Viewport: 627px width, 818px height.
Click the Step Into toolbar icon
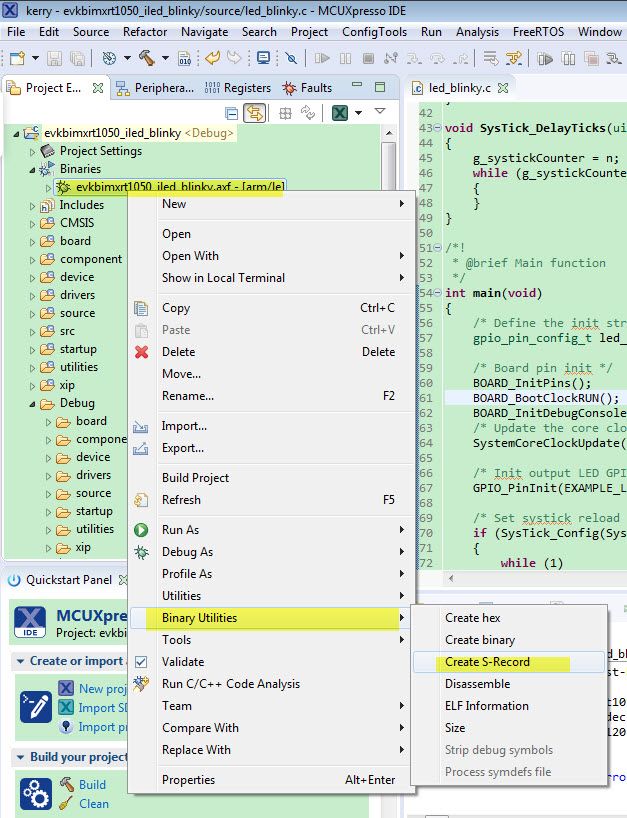pyautogui.click(x=415, y=58)
